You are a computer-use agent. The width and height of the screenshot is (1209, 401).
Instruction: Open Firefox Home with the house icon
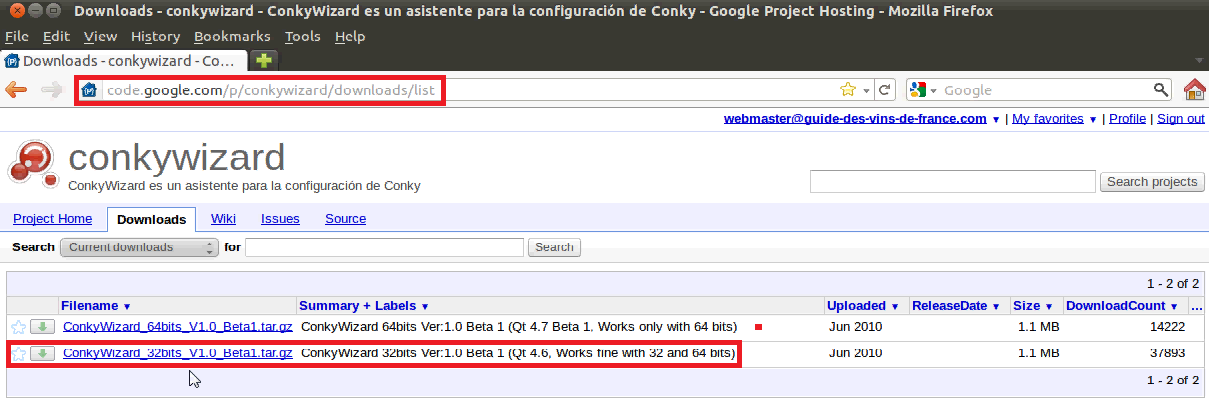[x=1194, y=90]
